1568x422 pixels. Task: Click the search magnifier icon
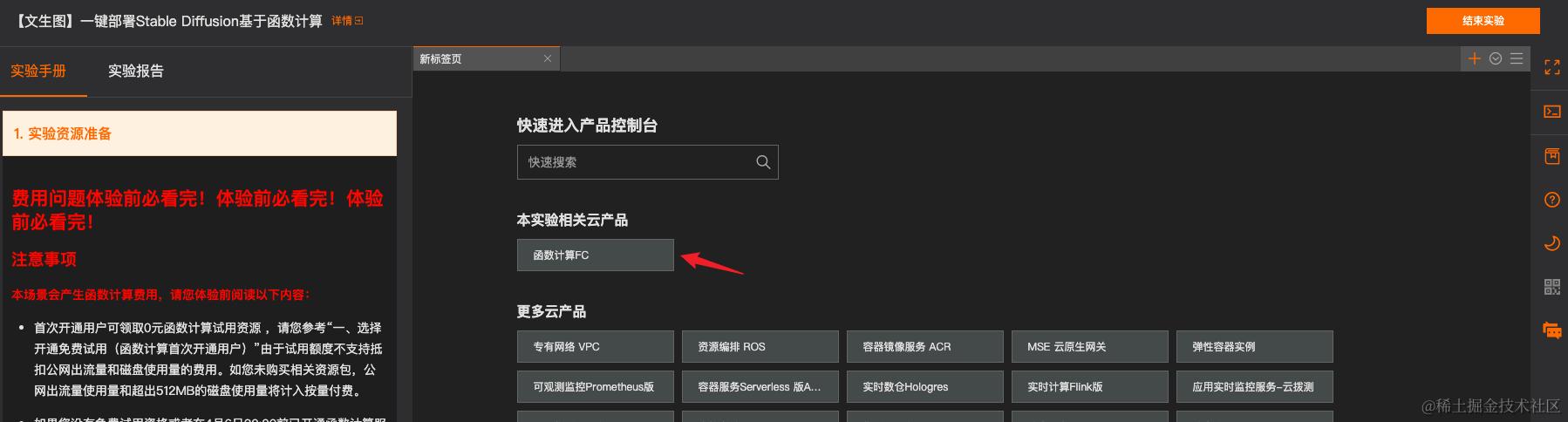pos(763,162)
